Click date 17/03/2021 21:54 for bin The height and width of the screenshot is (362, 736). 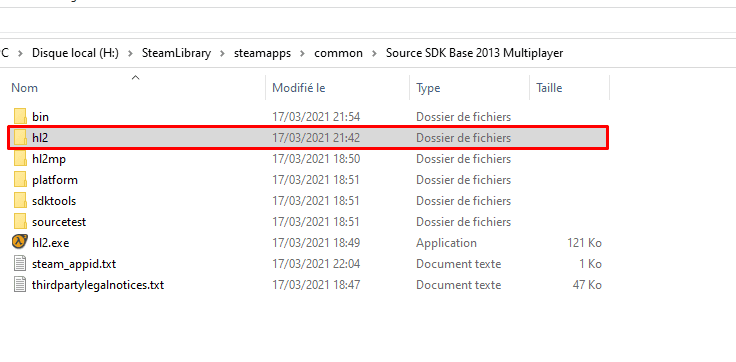coord(316,116)
